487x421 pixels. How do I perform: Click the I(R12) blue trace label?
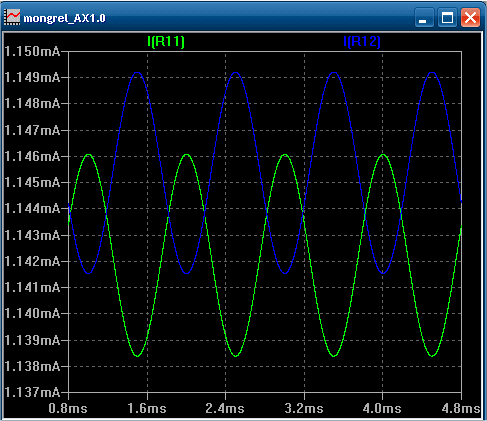pyautogui.click(x=362, y=42)
